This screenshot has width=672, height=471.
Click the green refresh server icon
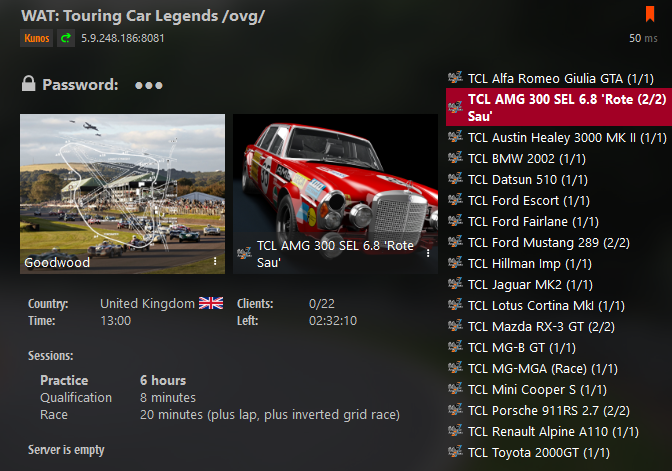click(x=66, y=38)
